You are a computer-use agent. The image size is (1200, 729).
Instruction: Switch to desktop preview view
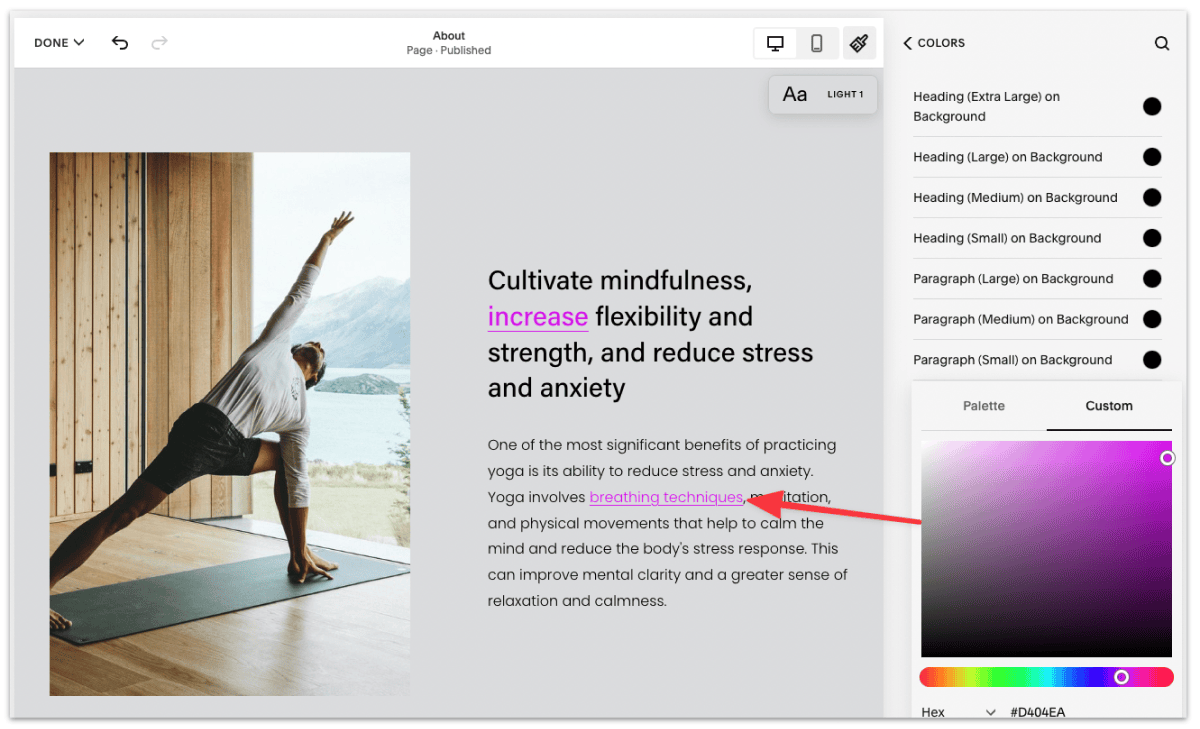775,43
